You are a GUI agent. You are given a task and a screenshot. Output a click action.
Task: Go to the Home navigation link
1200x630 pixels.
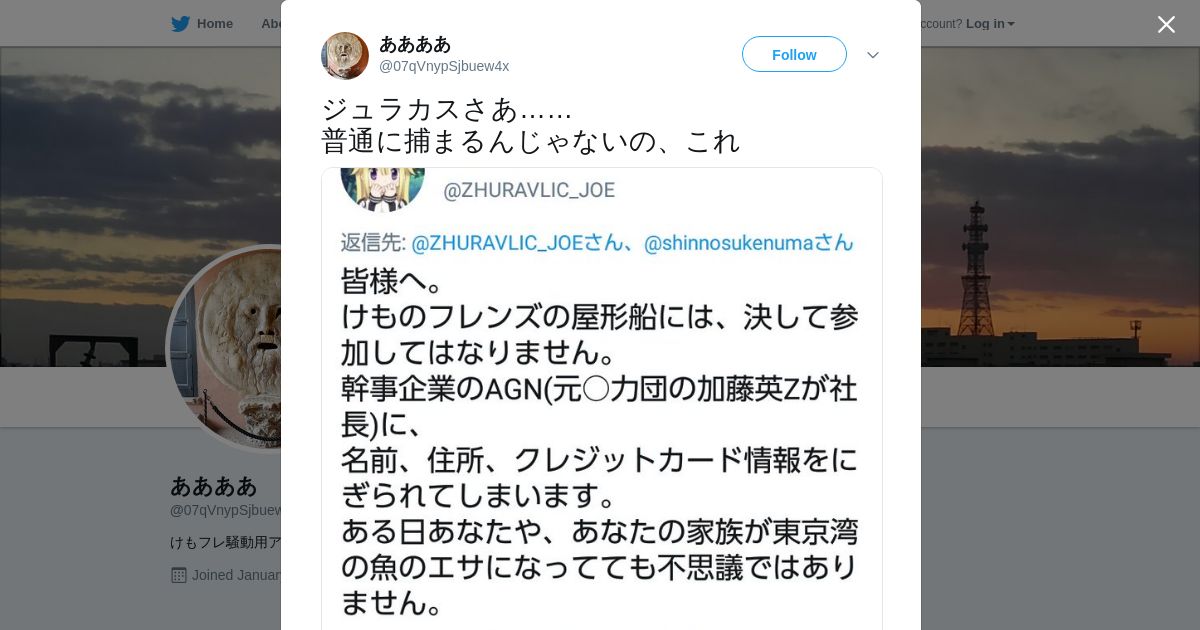tap(214, 24)
